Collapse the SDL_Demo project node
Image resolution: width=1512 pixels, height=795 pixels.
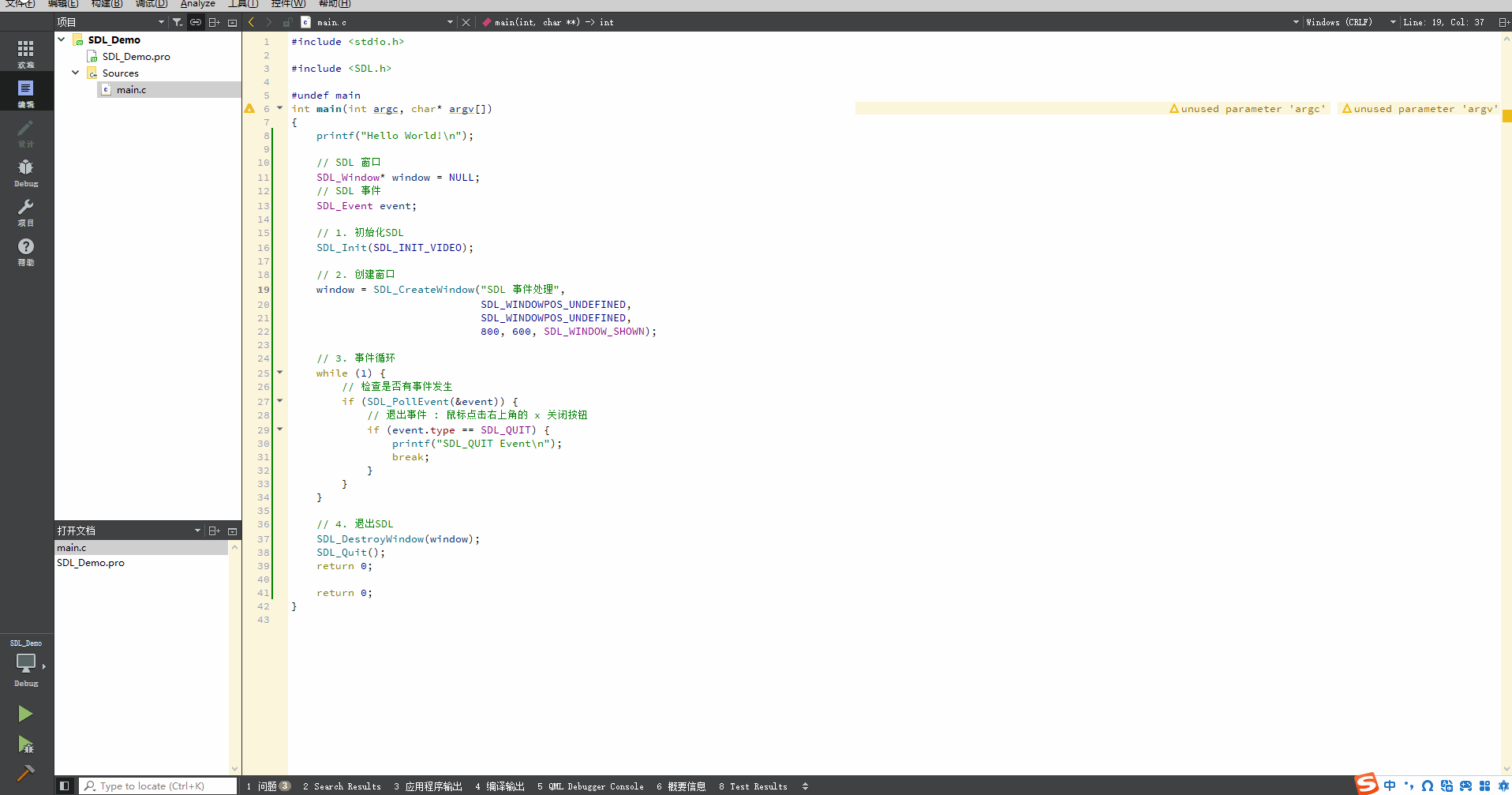point(61,39)
